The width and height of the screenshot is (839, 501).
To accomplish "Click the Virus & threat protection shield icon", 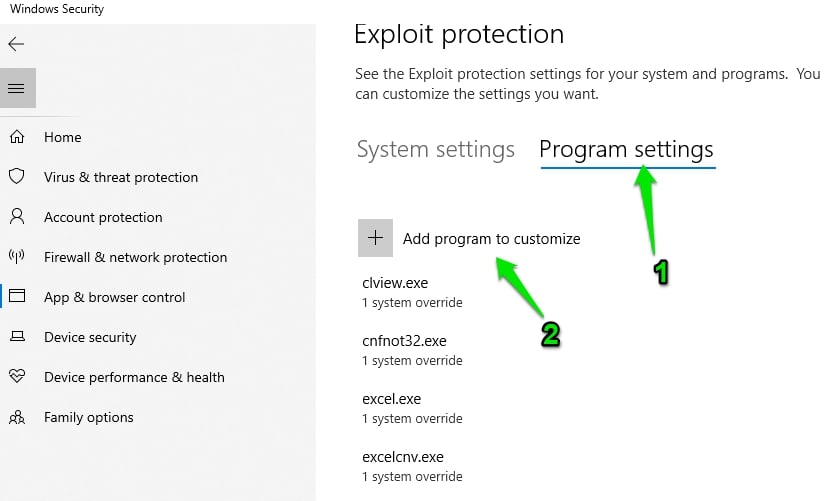I will click(x=17, y=176).
